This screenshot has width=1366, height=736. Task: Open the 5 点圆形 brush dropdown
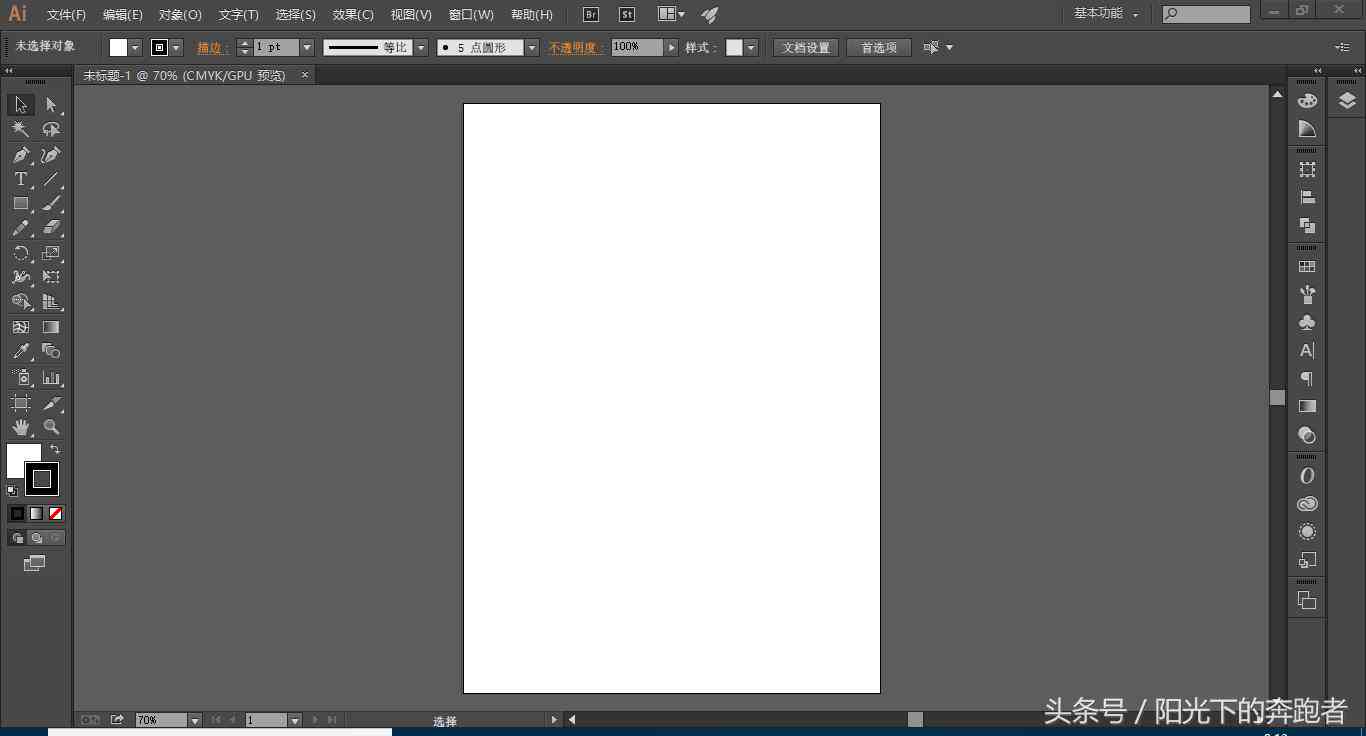[532, 48]
